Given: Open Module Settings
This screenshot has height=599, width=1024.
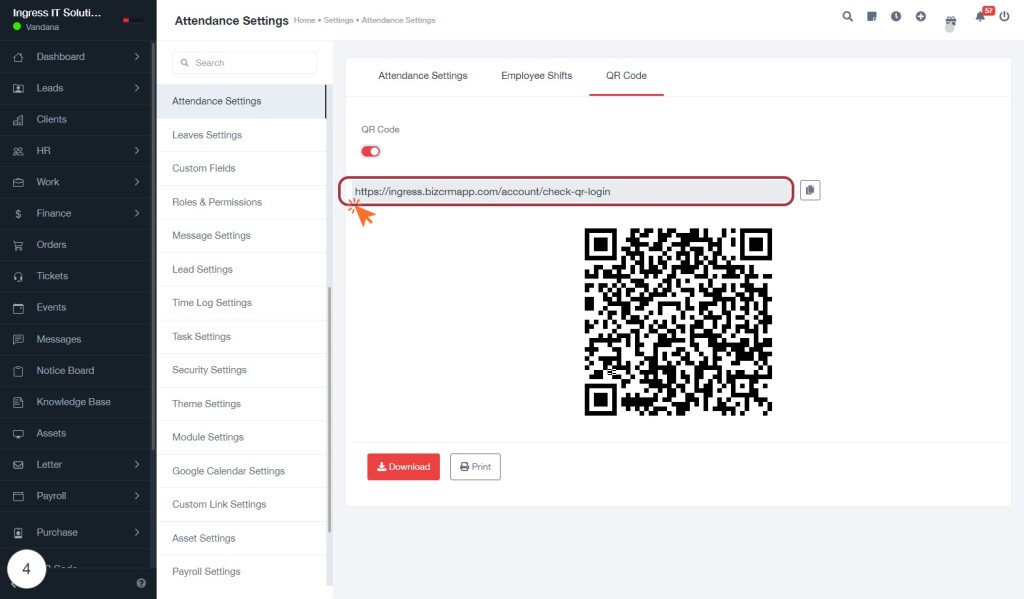Looking at the screenshot, I should point(241,438).
